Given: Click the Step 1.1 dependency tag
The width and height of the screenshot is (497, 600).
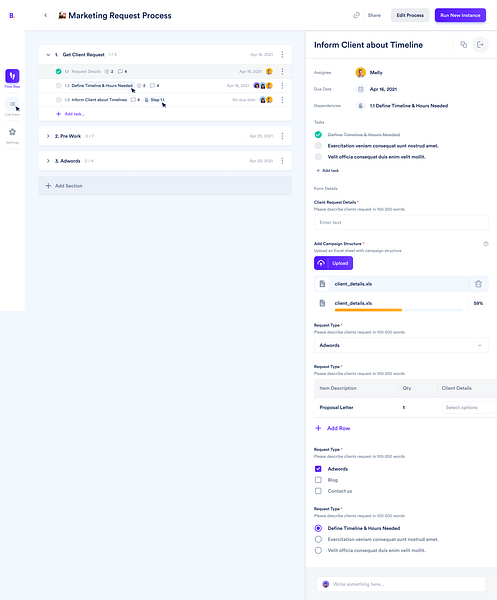Looking at the screenshot, I should [155, 100].
